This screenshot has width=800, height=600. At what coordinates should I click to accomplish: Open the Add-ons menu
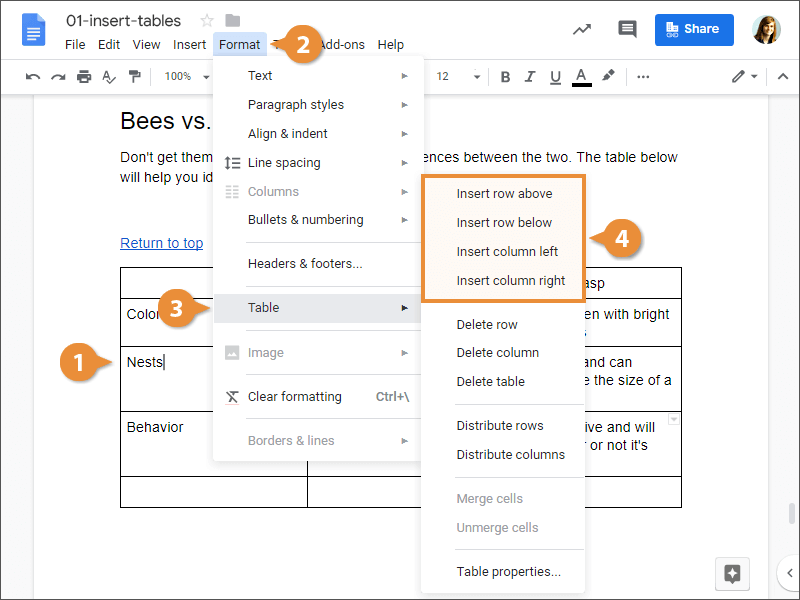coord(342,44)
